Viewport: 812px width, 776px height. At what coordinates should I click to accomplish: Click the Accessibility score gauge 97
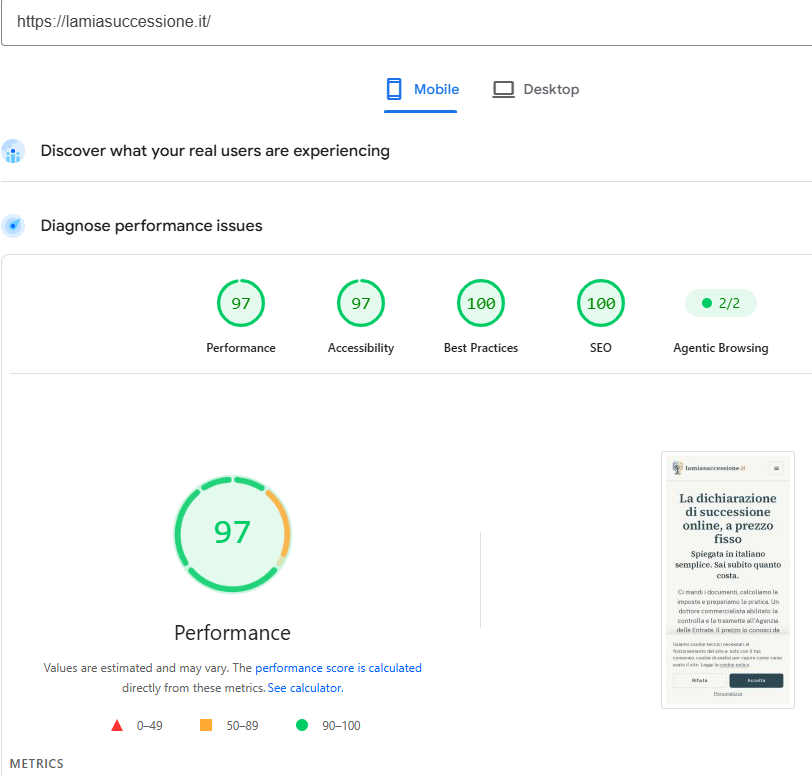click(361, 303)
